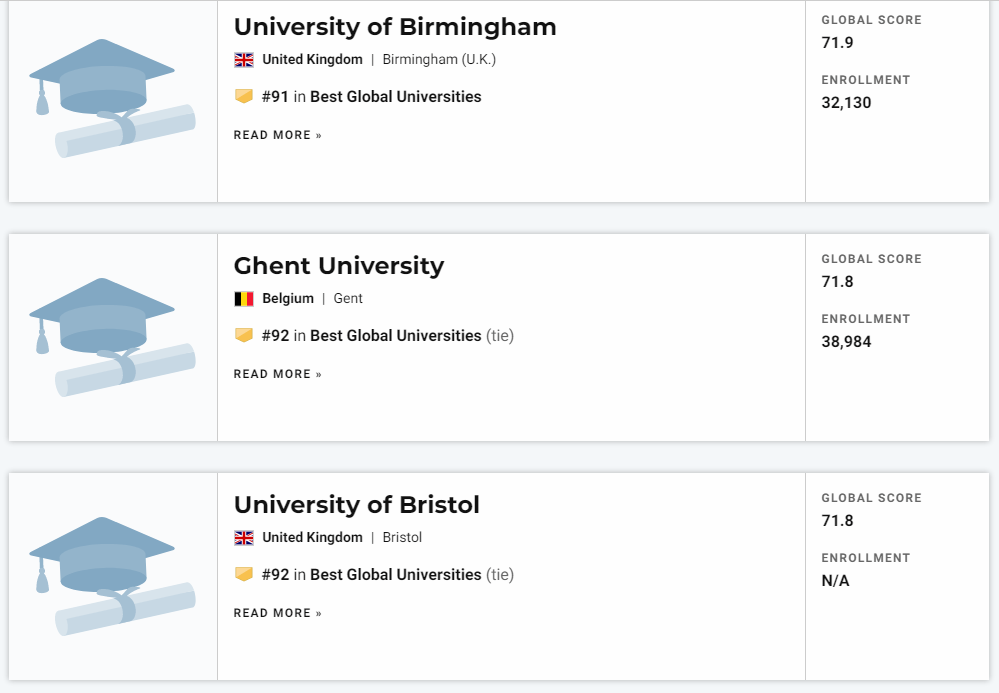The image size is (999, 693).
Task: Select Read More under University of Bristol
Action: (278, 613)
